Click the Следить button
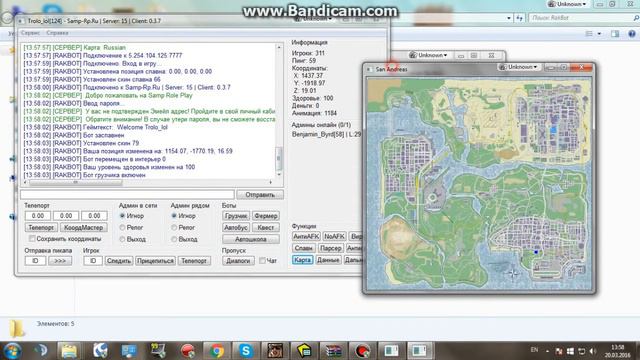 coord(119,260)
